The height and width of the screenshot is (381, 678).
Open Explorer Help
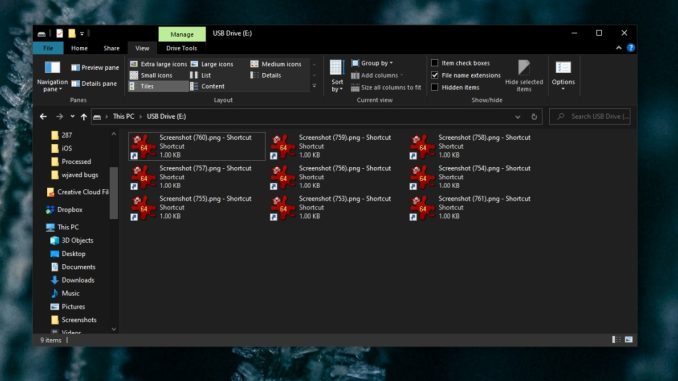tap(631, 48)
